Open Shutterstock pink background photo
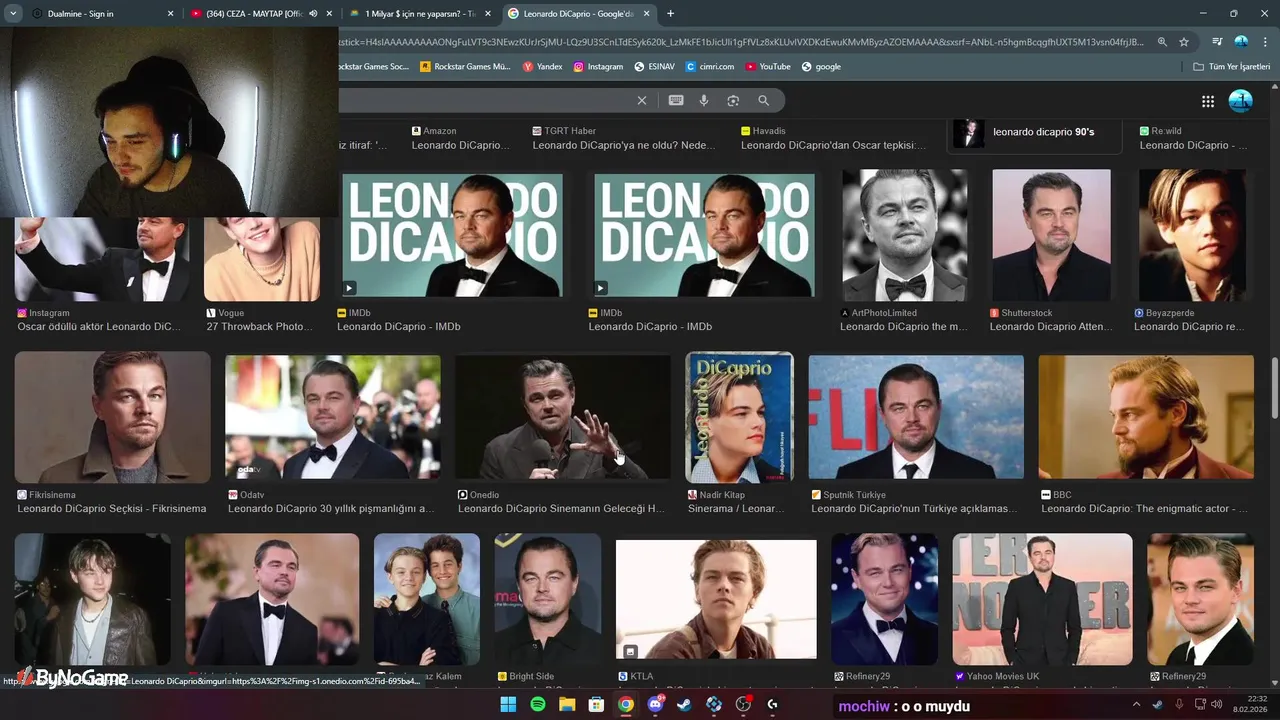Image resolution: width=1280 pixels, height=720 pixels. (x=1051, y=235)
